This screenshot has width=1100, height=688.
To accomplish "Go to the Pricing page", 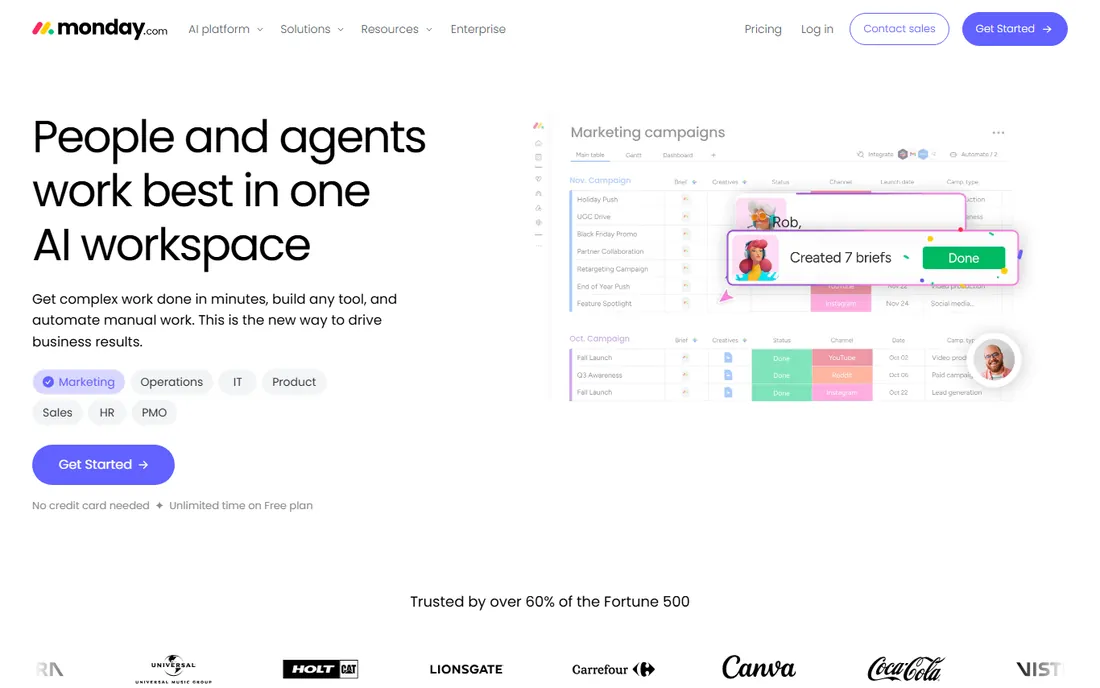I will pos(763,29).
